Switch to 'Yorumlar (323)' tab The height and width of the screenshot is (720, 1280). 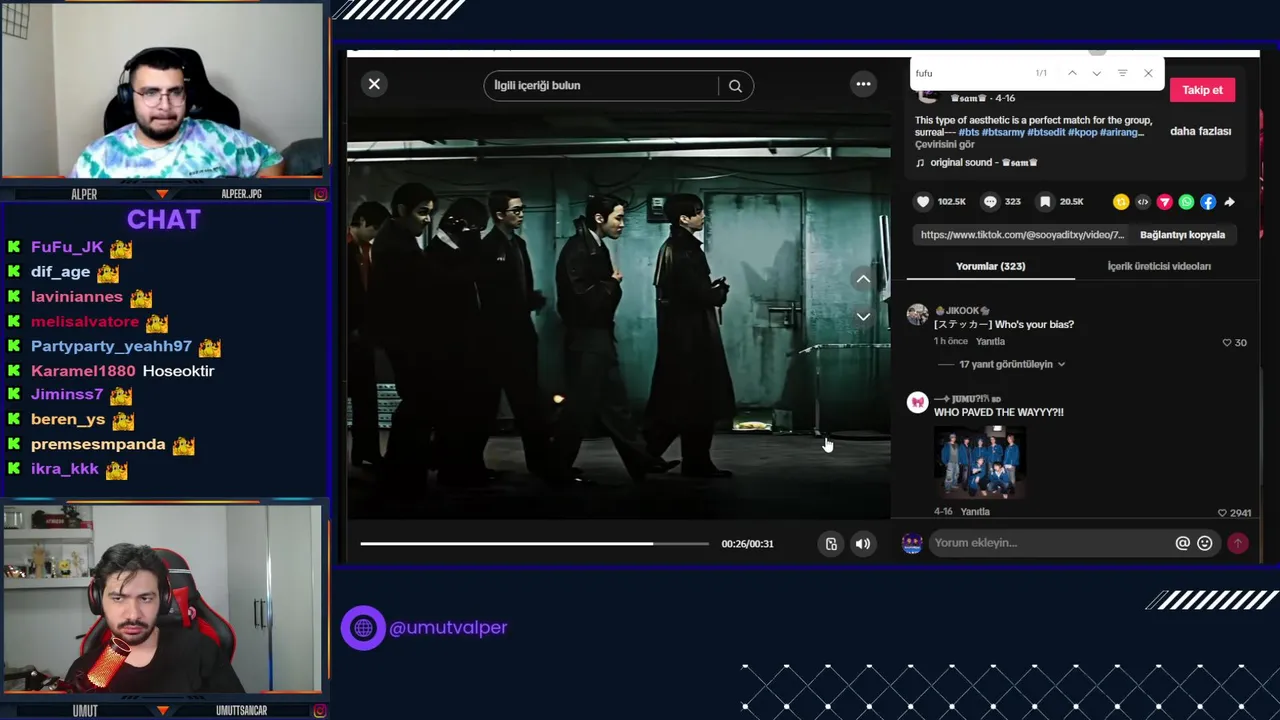[990, 266]
